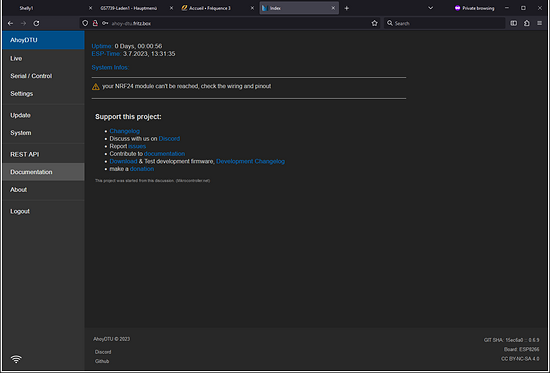The image size is (550, 373).
Task: Open the Live page in sidebar
Action: coord(43,58)
